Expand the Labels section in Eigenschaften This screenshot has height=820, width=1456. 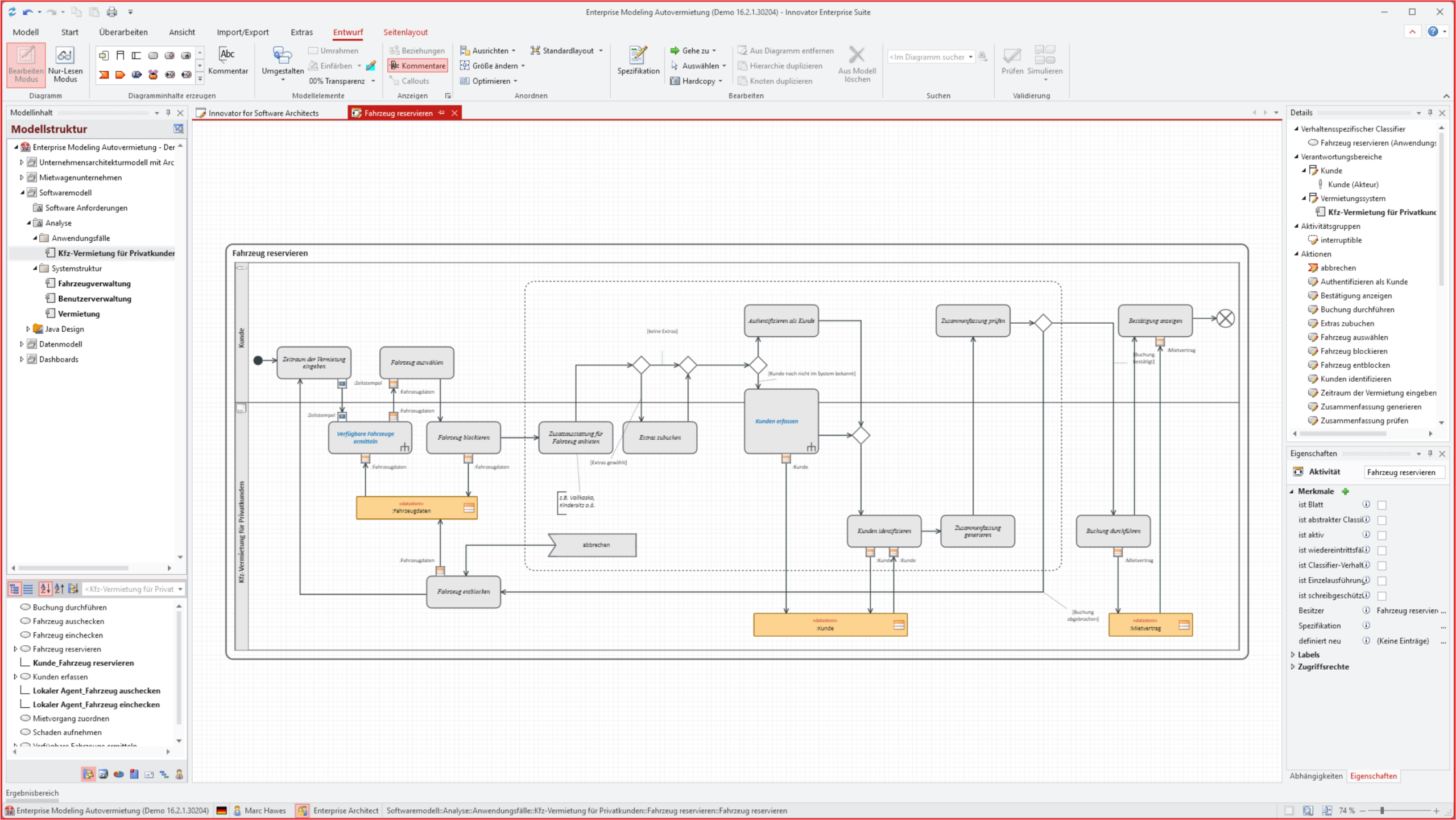click(1293, 655)
